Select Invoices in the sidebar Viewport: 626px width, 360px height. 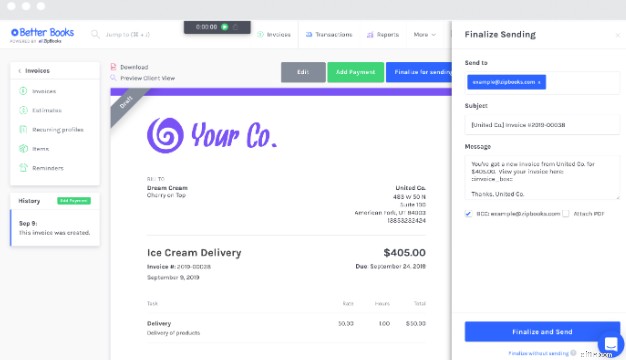pyautogui.click(x=44, y=91)
